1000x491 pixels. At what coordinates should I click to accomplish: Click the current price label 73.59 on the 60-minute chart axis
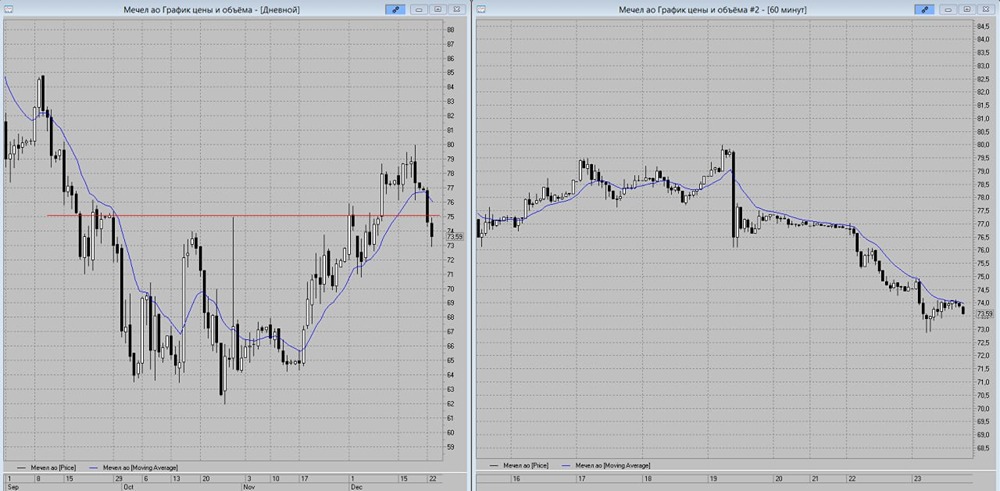coord(985,314)
